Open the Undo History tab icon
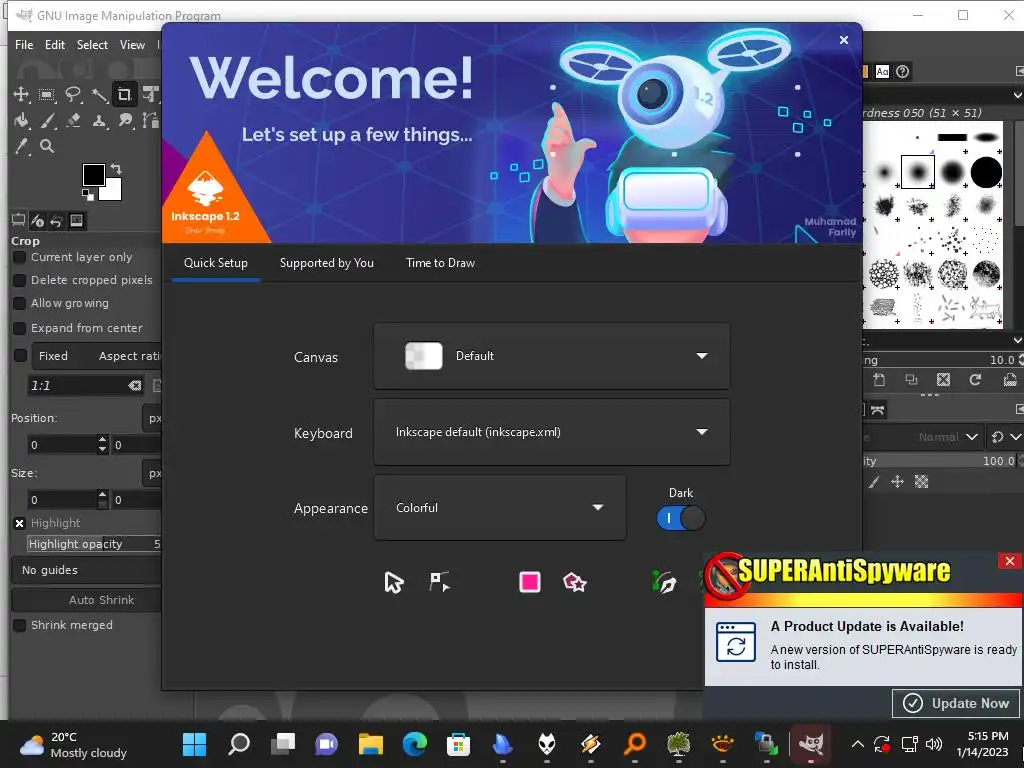 [x=57, y=221]
